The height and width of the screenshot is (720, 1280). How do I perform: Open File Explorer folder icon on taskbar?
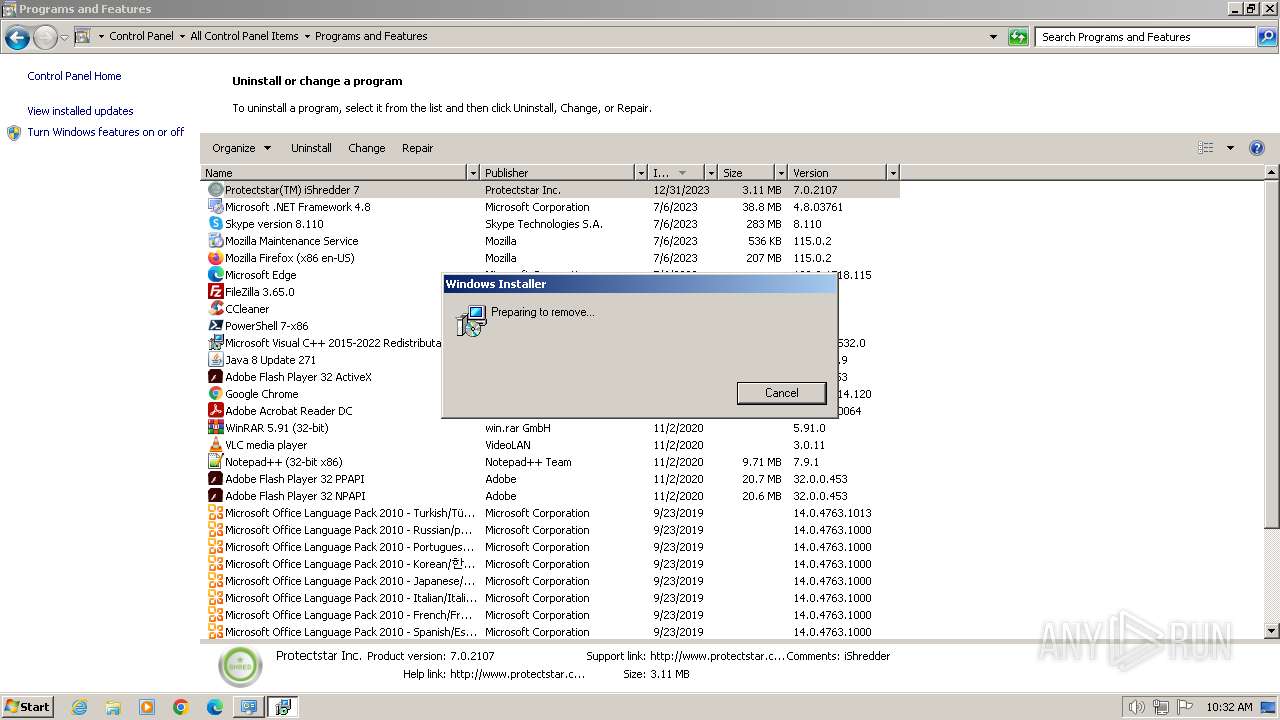(113, 707)
